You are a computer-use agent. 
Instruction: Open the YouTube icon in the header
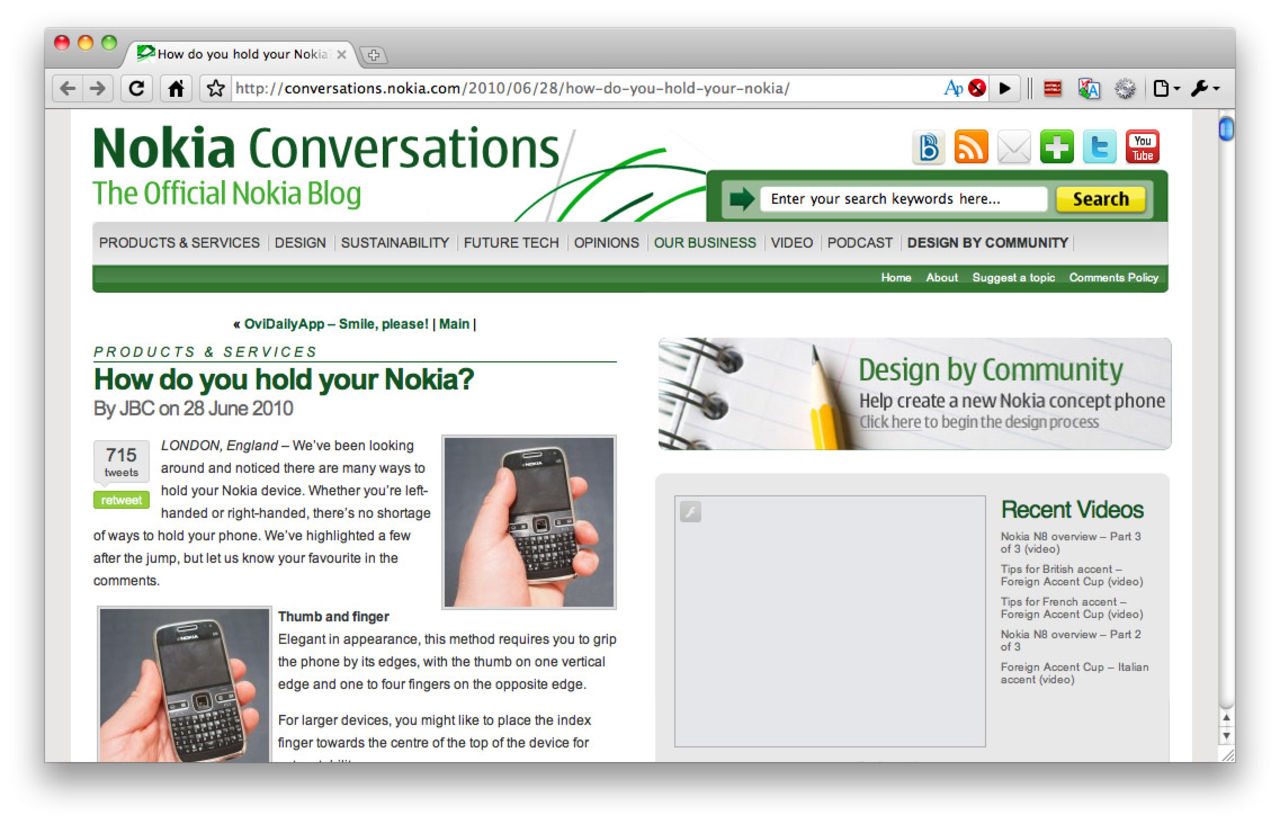pyautogui.click(x=1142, y=147)
